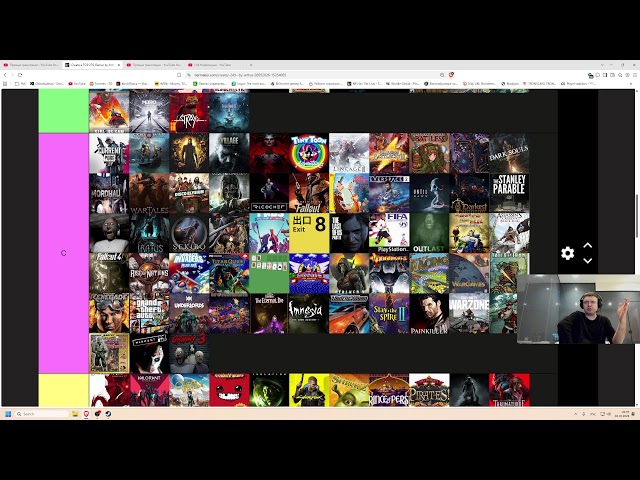Click the Brave shields icon in address bar
Screen dimensions: 640x480
(451, 75)
